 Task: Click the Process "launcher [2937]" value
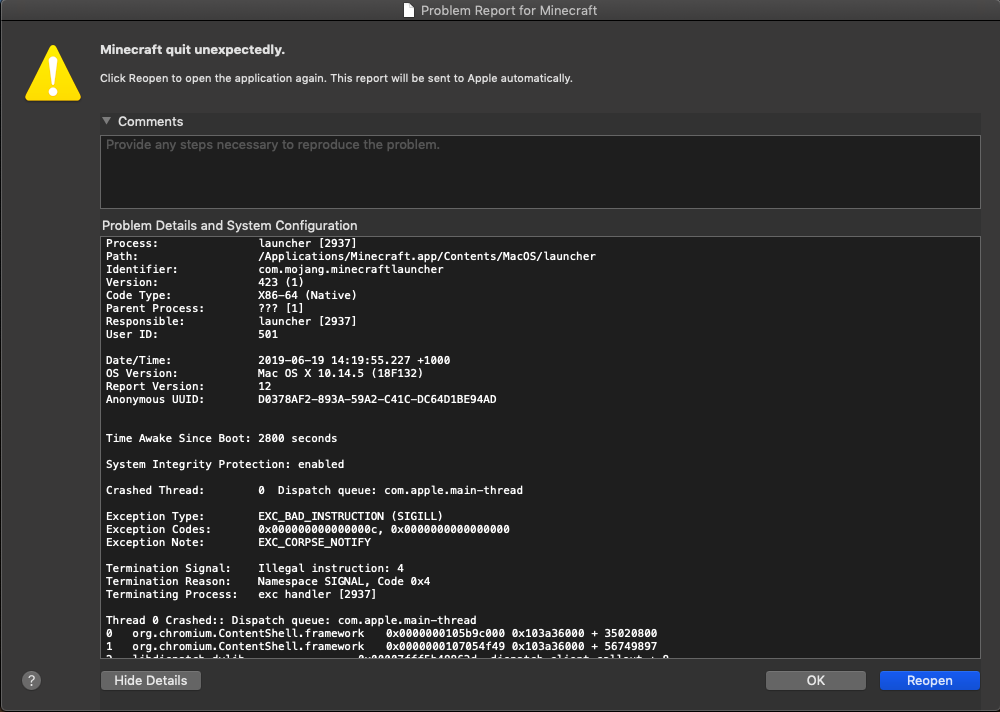coord(307,243)
